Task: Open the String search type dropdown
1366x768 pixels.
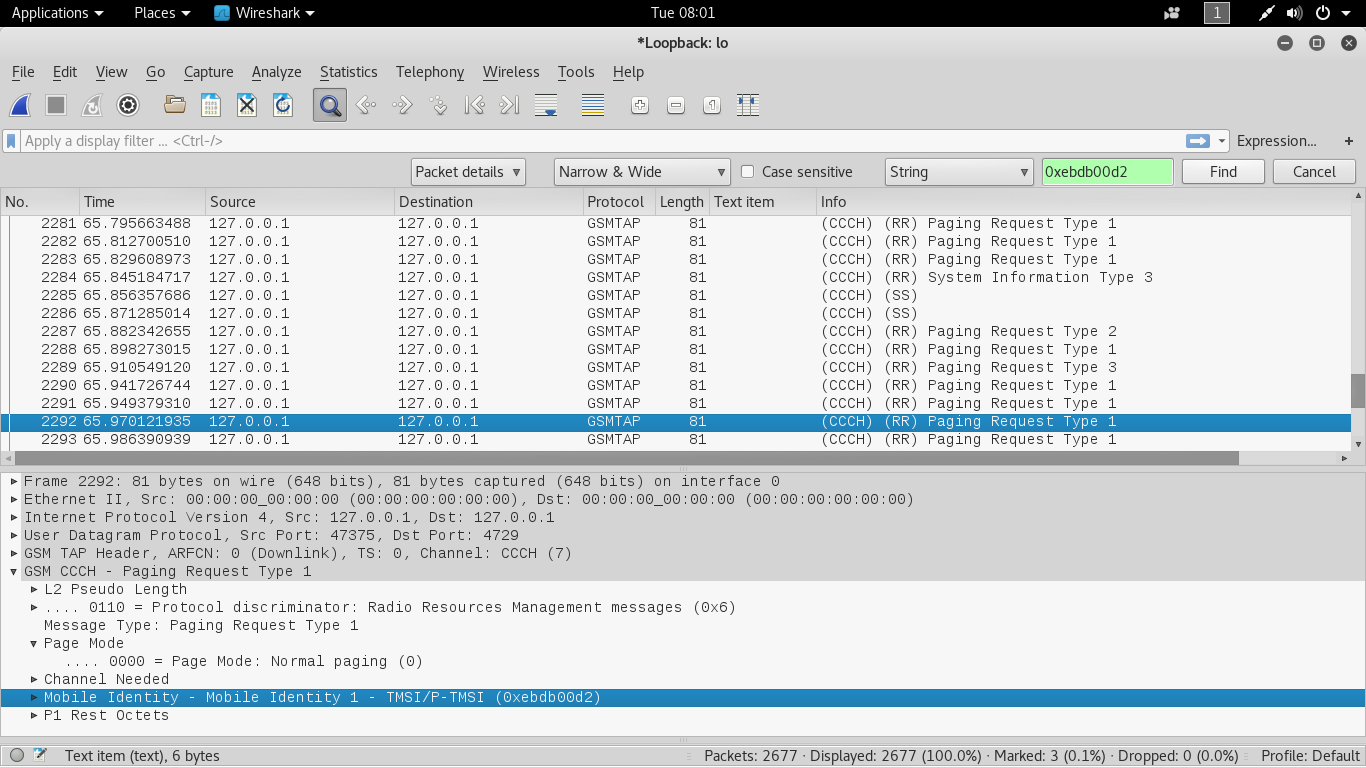Action: click(x=959, y=172)
